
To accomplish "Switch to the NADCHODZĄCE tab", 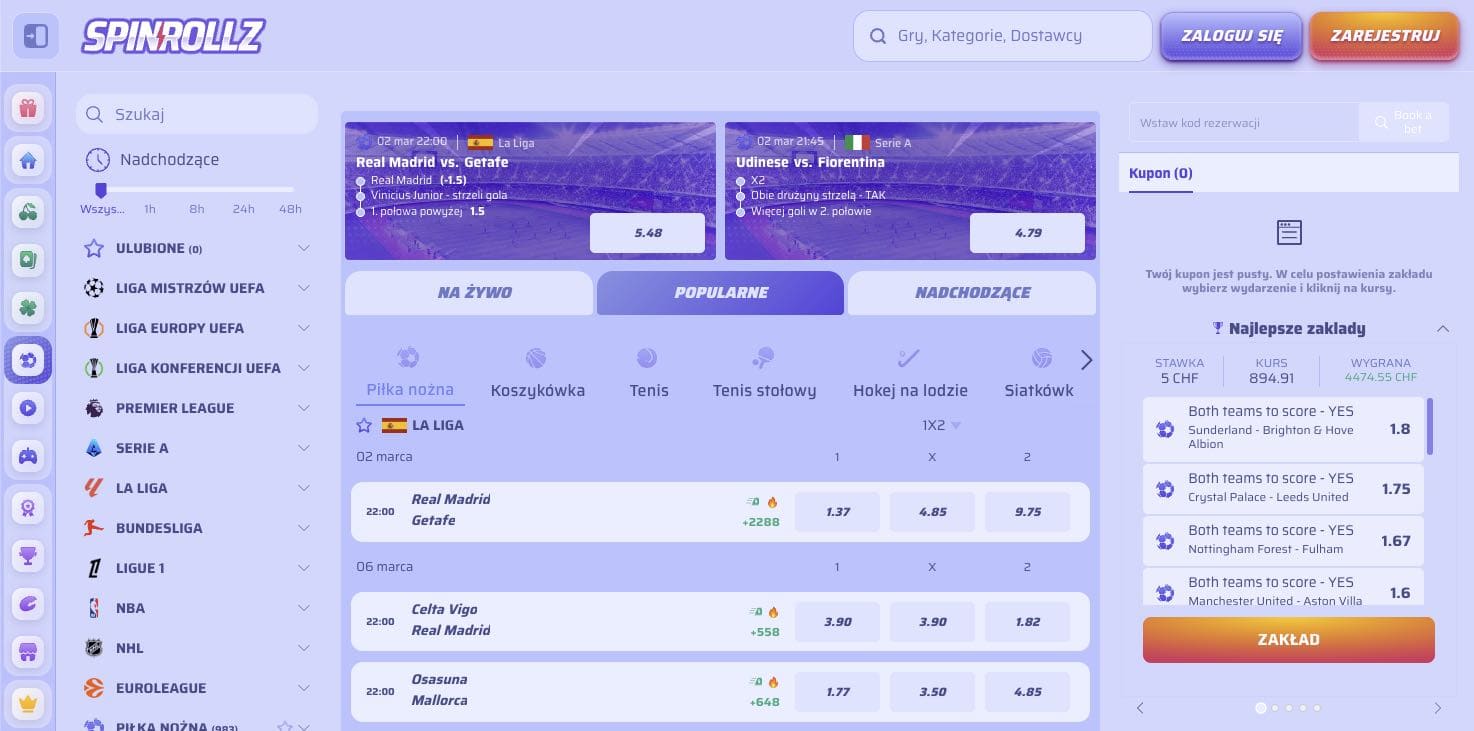I will [972, 293].
